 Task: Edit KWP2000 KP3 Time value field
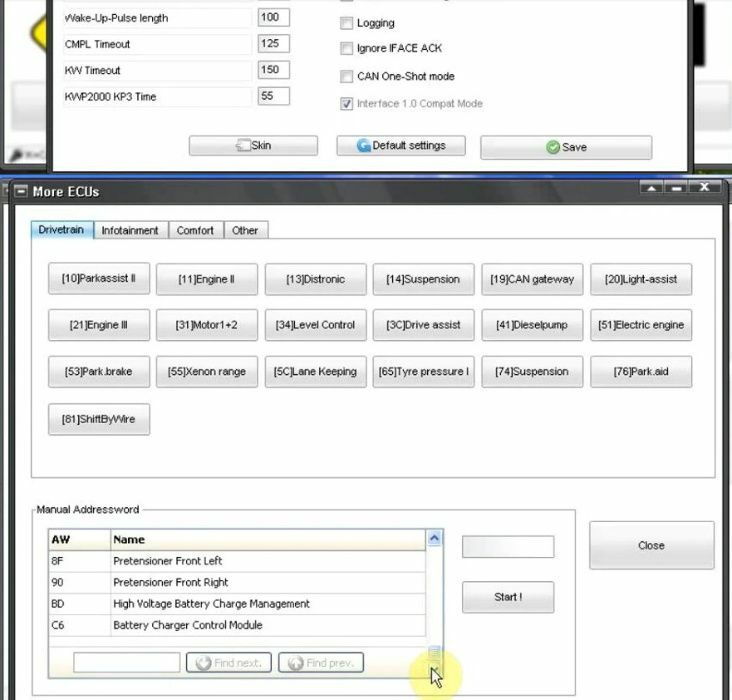(x=274, y=96)
